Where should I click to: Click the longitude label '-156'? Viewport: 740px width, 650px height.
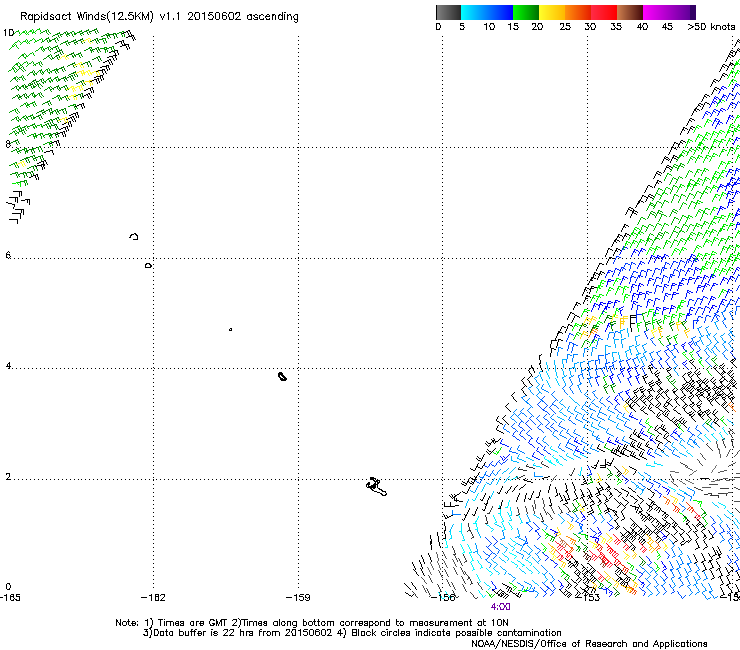(444, 598)
